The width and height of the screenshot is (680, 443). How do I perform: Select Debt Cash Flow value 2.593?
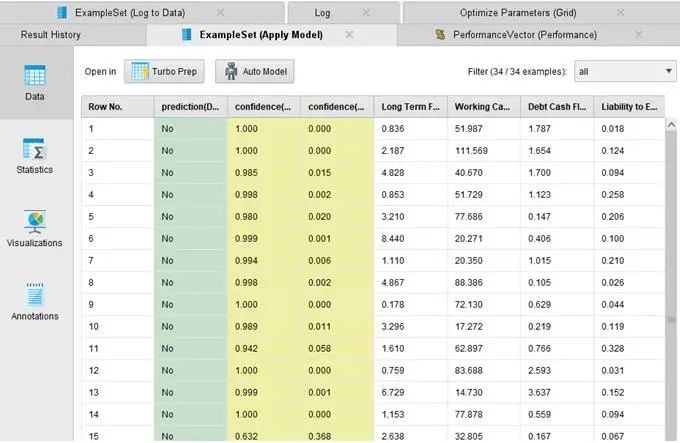(539, 371)
